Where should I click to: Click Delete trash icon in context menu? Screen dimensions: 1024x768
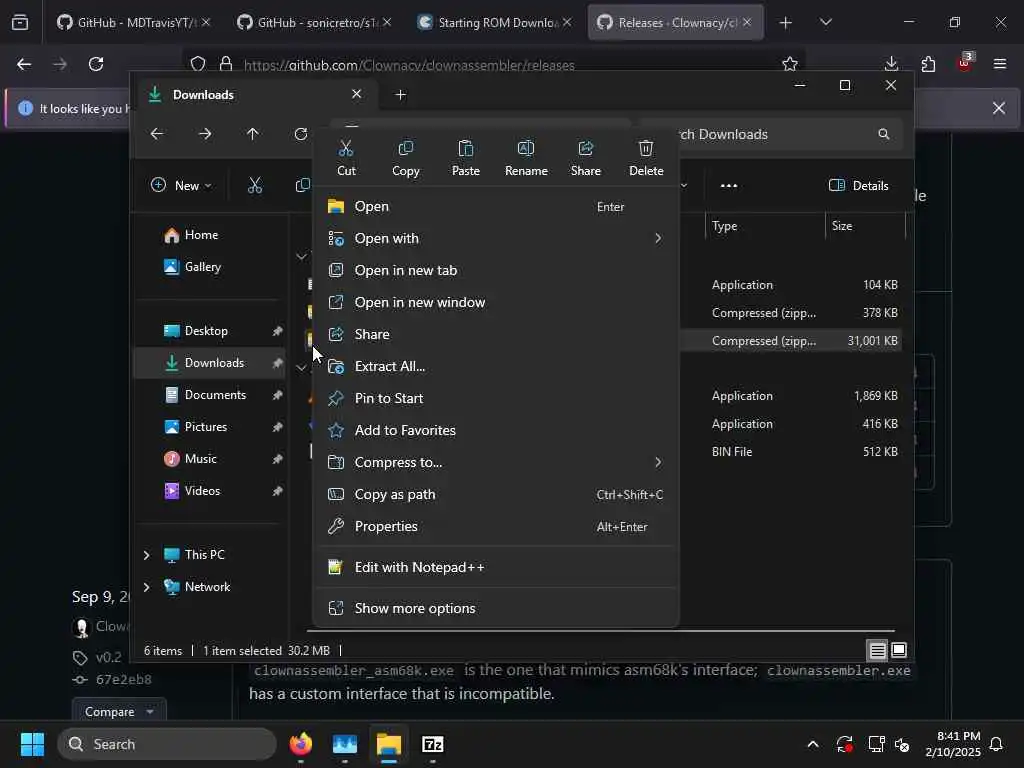tap(646, 158)
